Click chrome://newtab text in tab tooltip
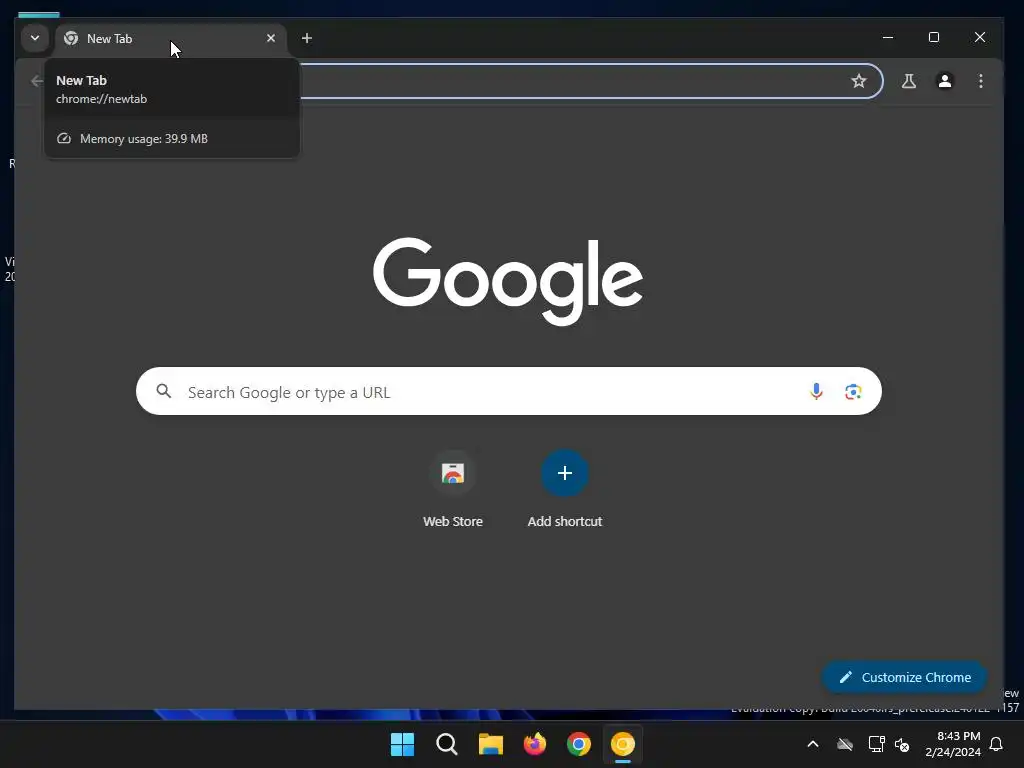This screenshot has width=1024, height=768. pyautogui.click(x=101, y=99)
